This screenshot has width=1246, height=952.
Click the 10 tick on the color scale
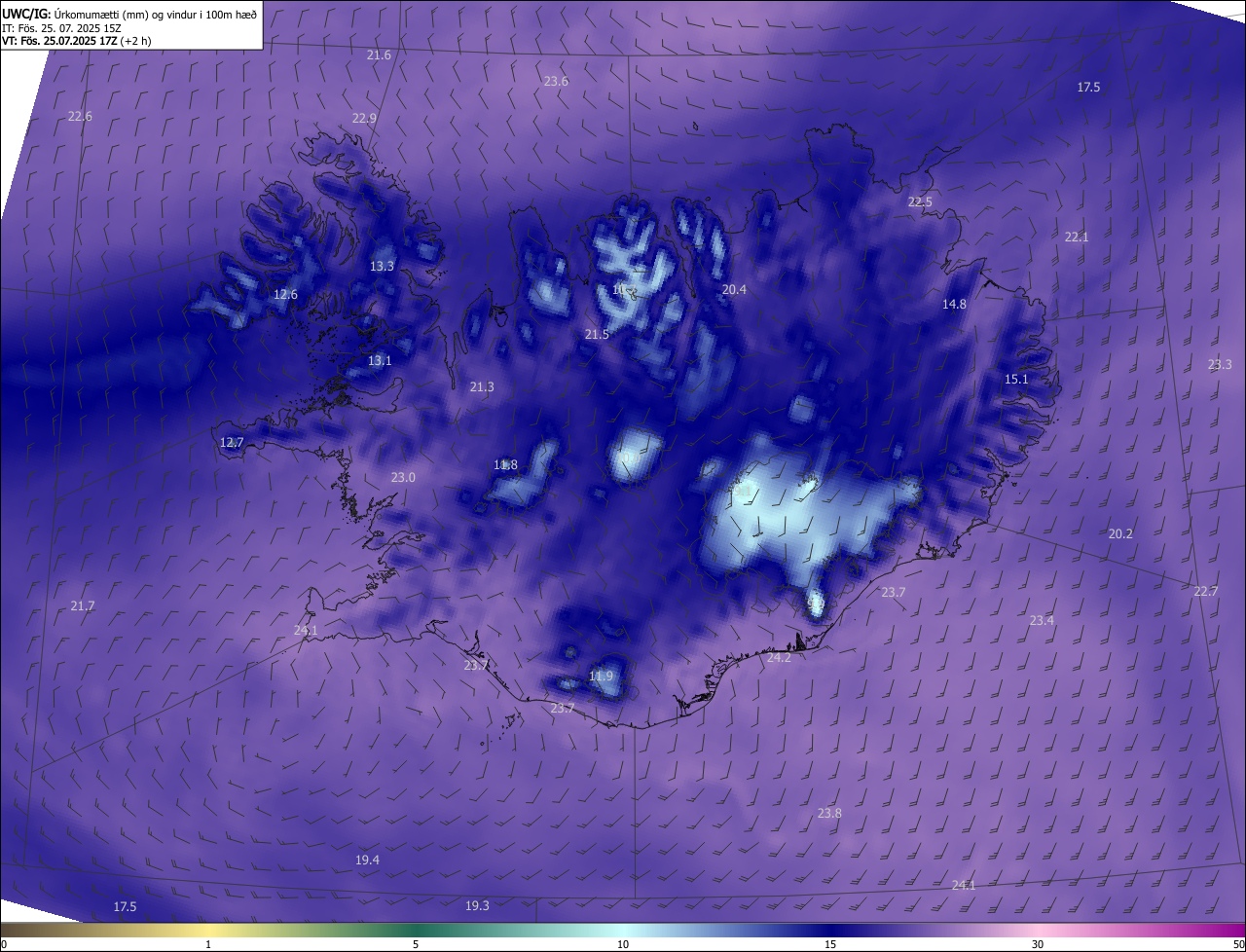(623, 945)
